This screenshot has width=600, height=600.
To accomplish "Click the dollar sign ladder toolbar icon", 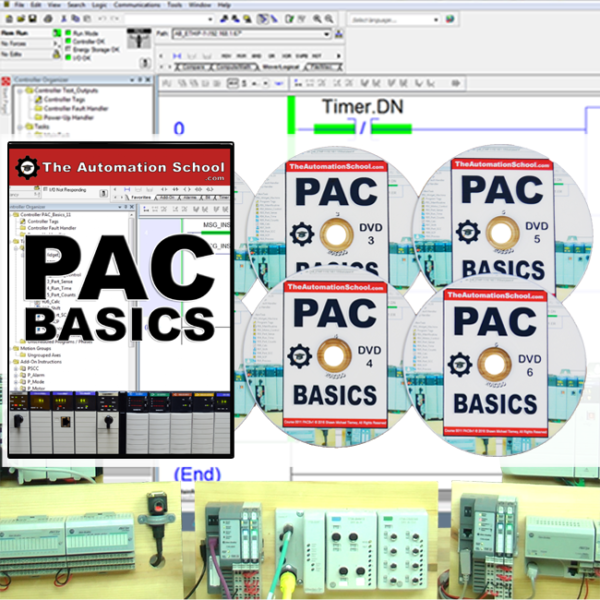I will pos(244,83).
